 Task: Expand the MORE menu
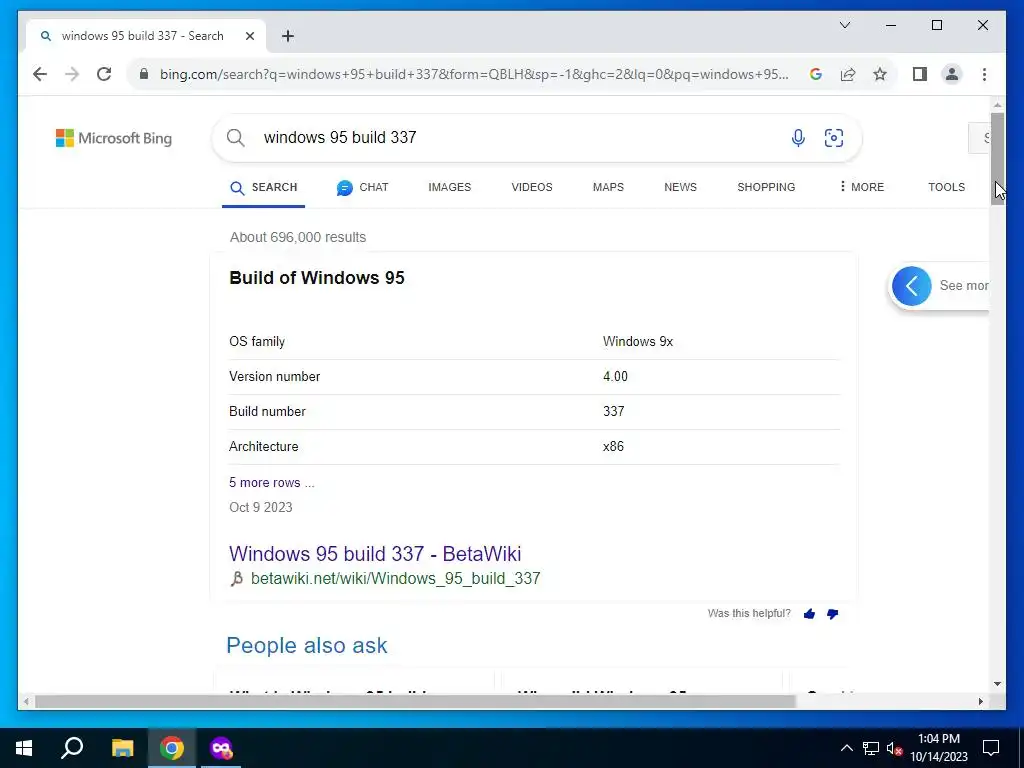pyautogui.click(x=861, y=187)
